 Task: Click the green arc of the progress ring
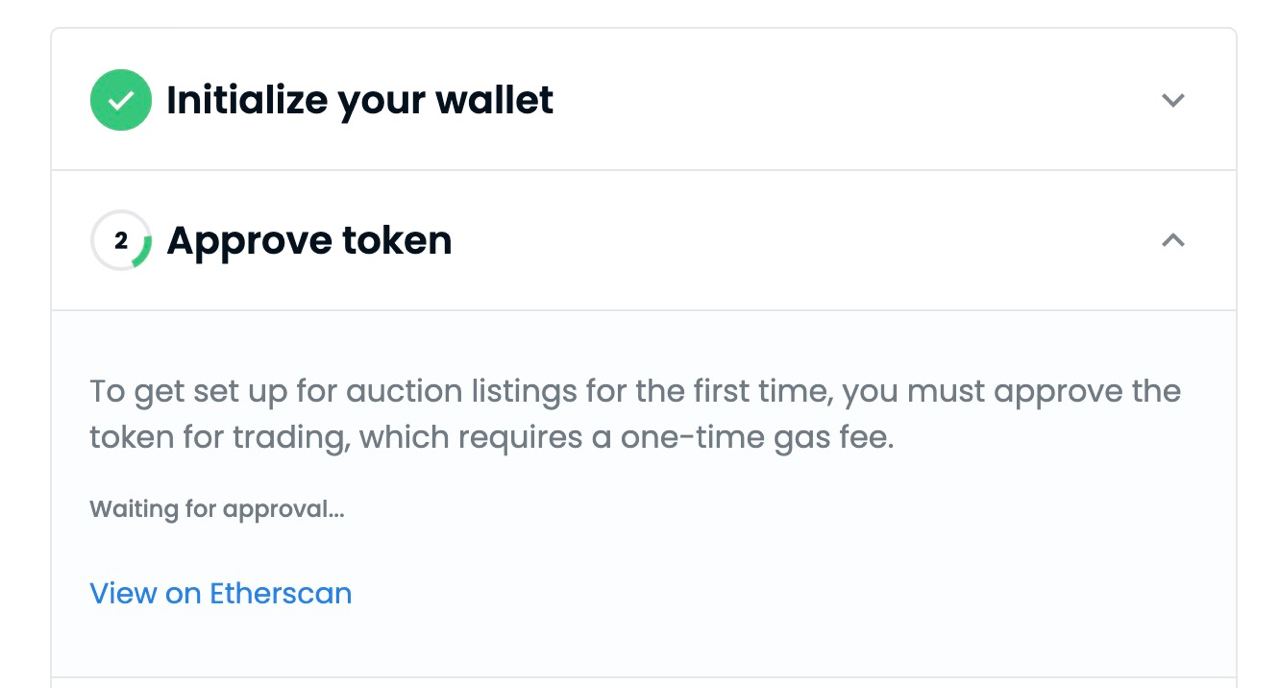(145, 250)
